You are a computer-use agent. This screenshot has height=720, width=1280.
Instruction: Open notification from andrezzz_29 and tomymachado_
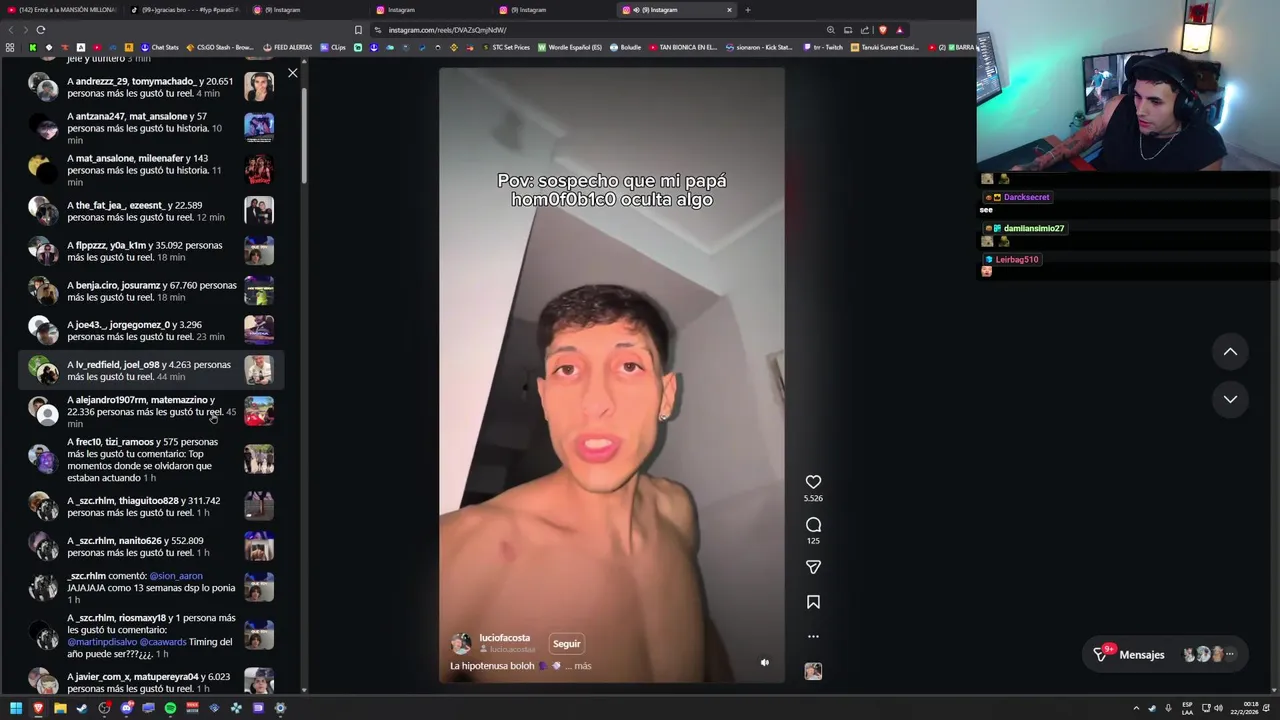pyautogui.click(x=150, y=87)
